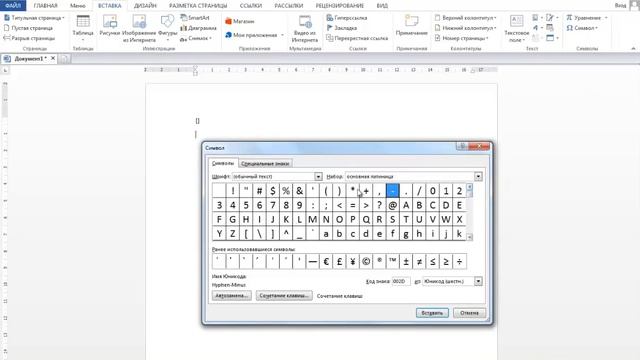Insert a SmartArt graphic
Image resolution: width=640 pixels, height=360 pixels.
195,18
